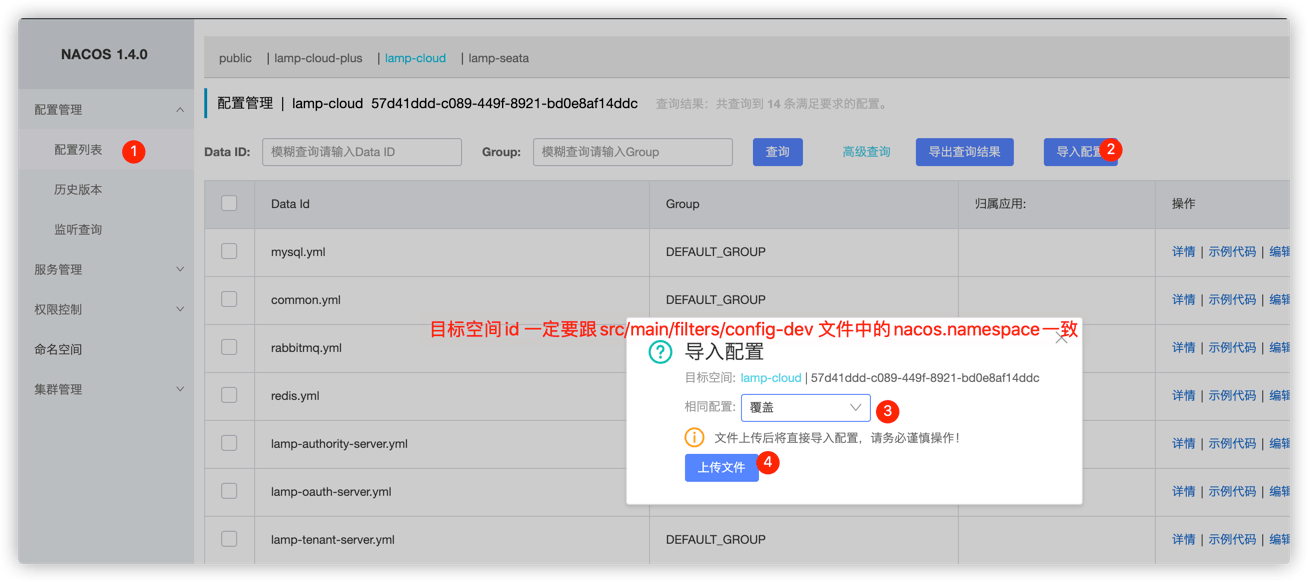View 详情 for rabbitmq.yml
Viewport: 1308px width, 582px height.
(x=1182, y=347)
